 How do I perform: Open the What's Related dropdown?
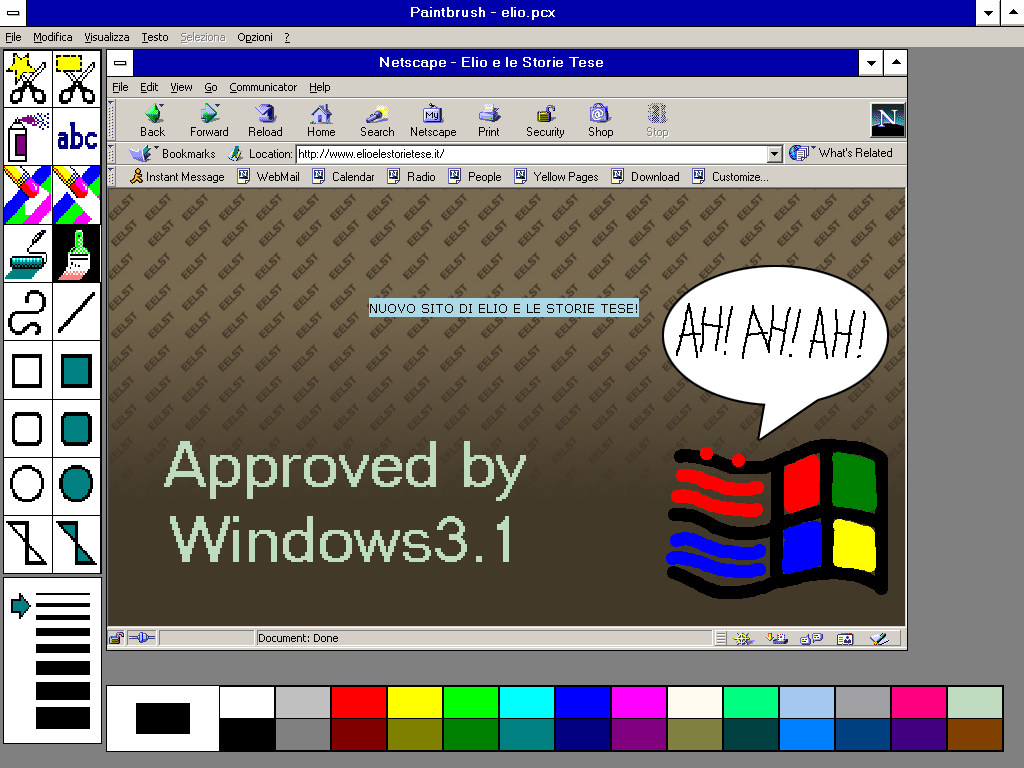click(x=840, y=153)
